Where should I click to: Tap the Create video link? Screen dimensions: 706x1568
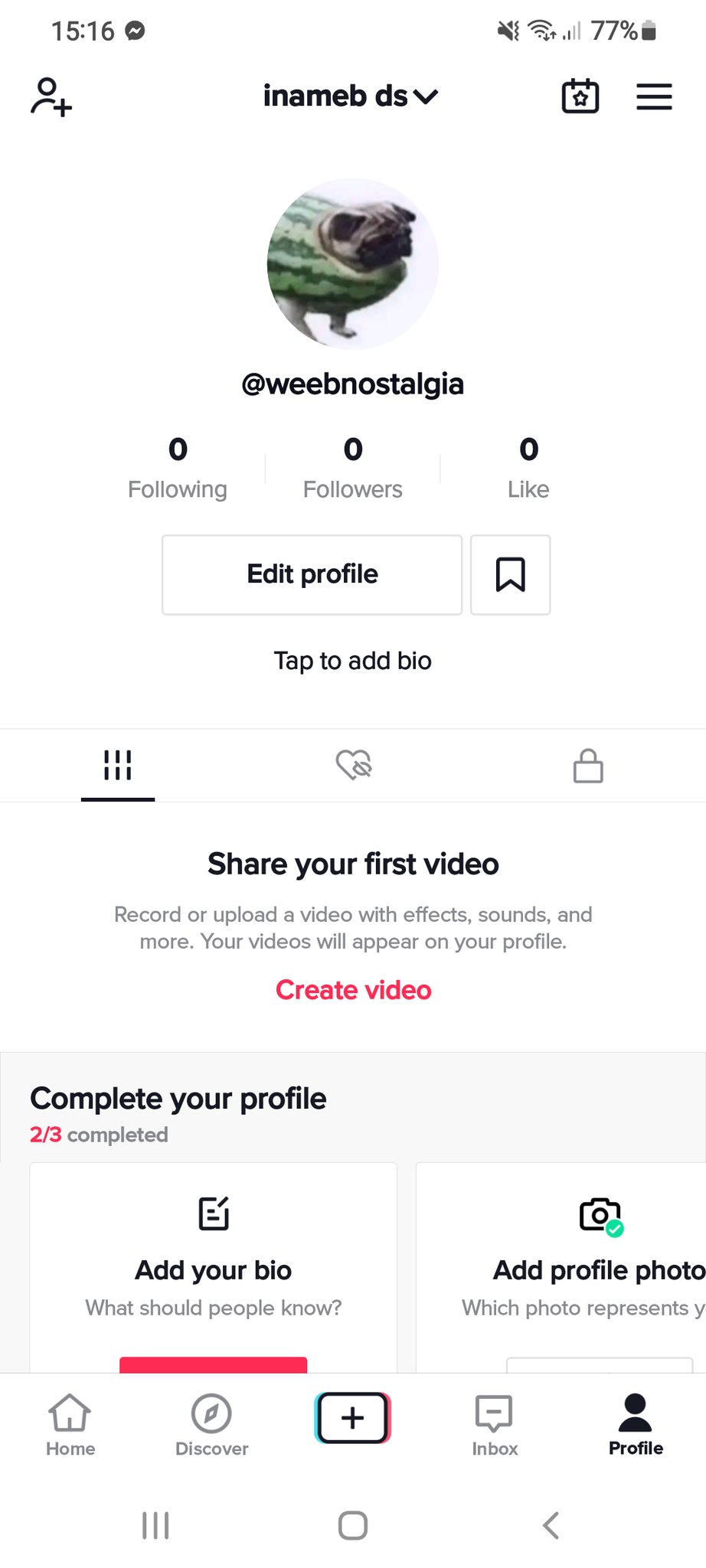tap(353, 990)
